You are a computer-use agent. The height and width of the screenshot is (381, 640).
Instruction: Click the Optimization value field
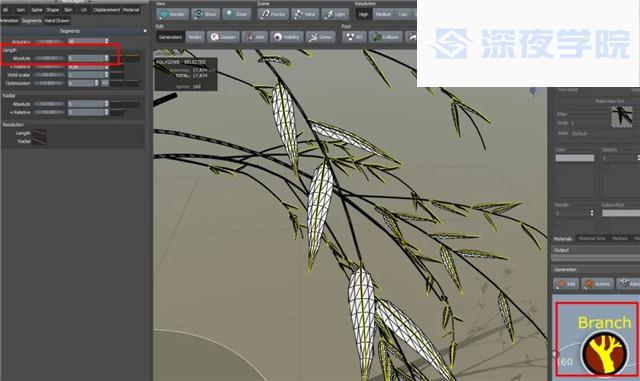81,83
